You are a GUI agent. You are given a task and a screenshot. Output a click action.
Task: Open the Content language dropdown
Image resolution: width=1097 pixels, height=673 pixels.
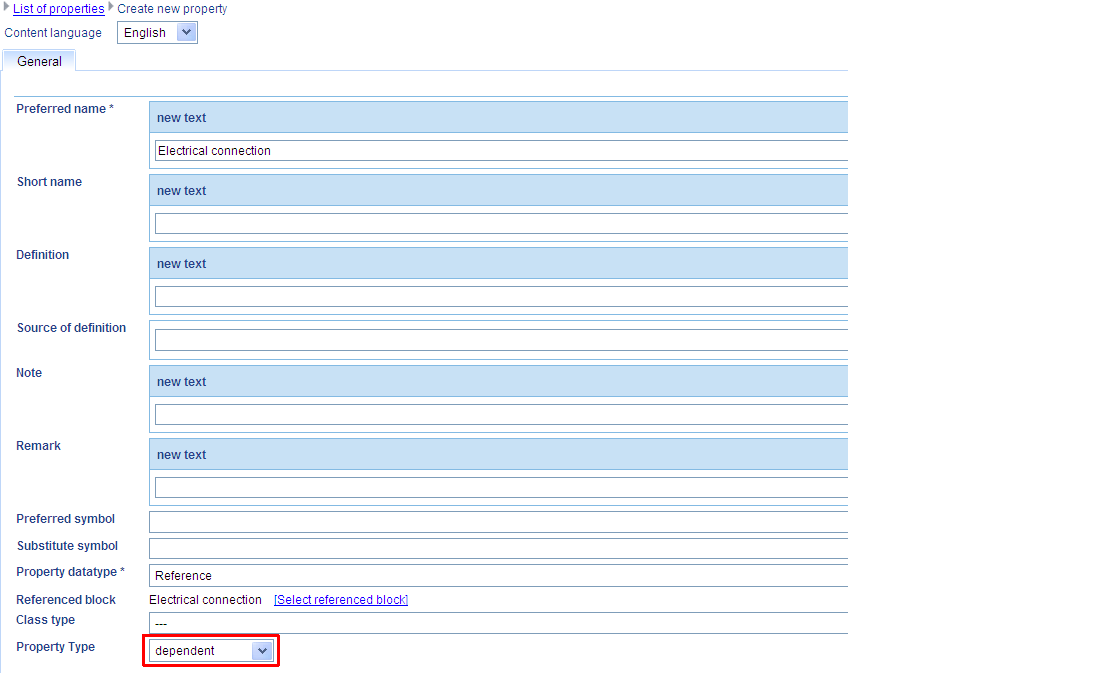[x=157, y=33]
